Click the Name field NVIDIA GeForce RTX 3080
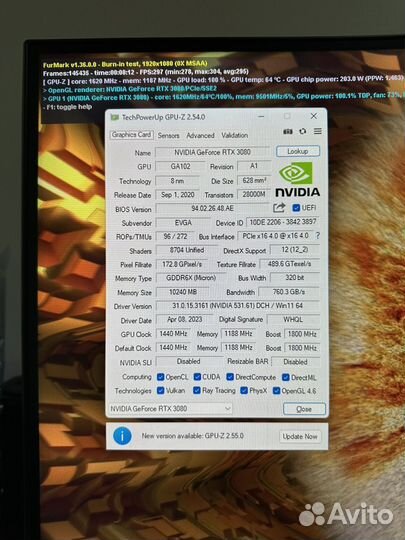 [x=212, y=152]
